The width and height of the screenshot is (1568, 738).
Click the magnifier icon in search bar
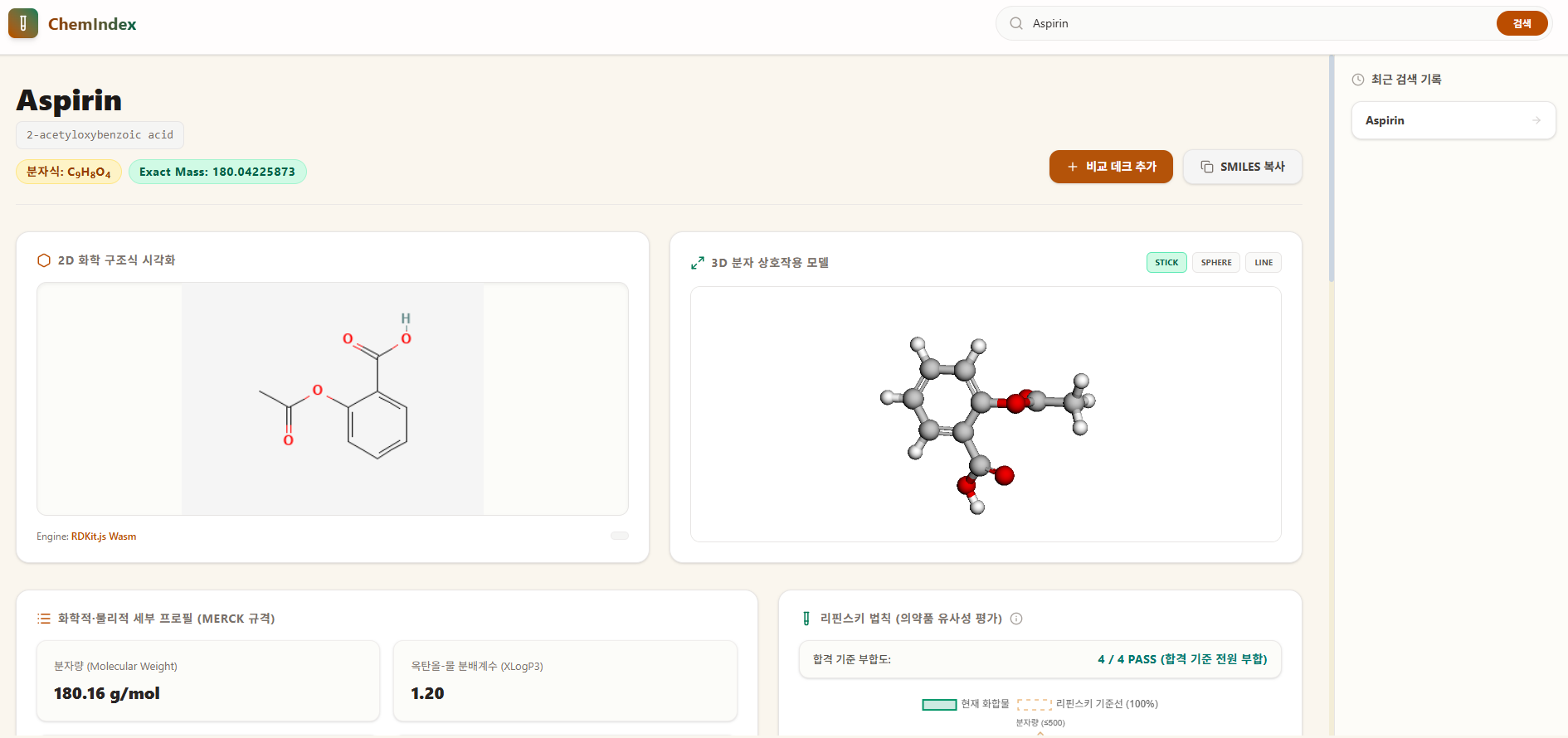pyautogui.click(x=1016, y=23)
